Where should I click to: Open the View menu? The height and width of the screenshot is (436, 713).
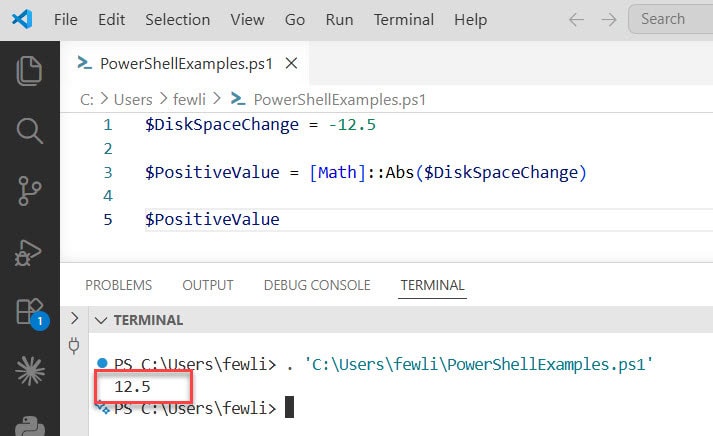[247, 20]
